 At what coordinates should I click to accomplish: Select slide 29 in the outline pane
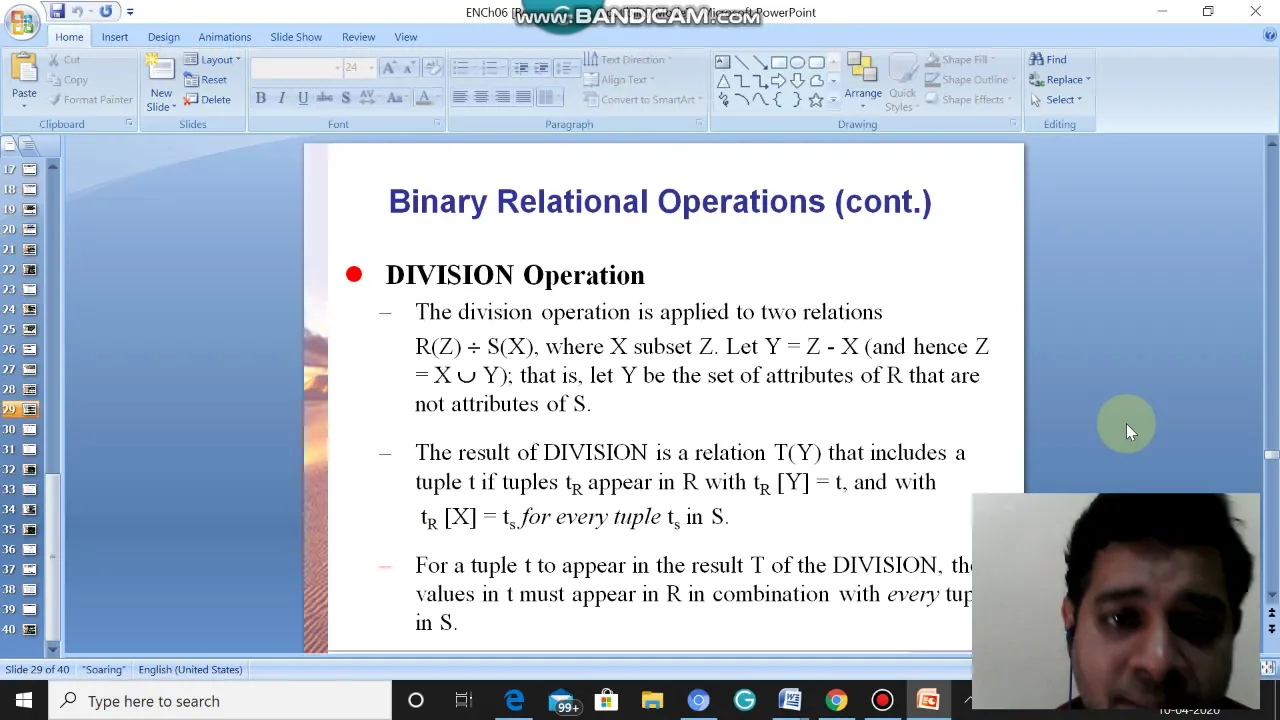(x=20, y=409)
